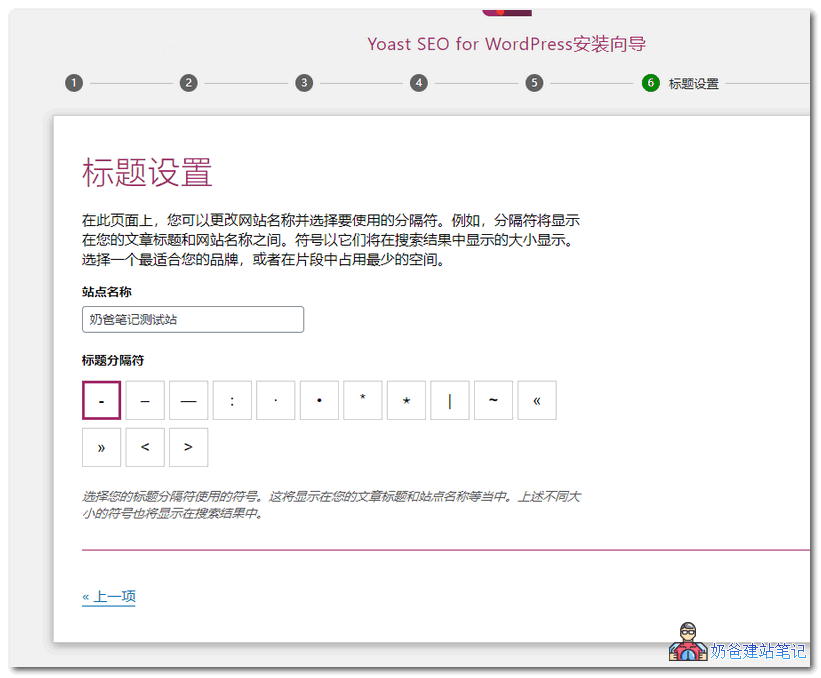Click step 6 标题设置 indicator

[650, 83]
